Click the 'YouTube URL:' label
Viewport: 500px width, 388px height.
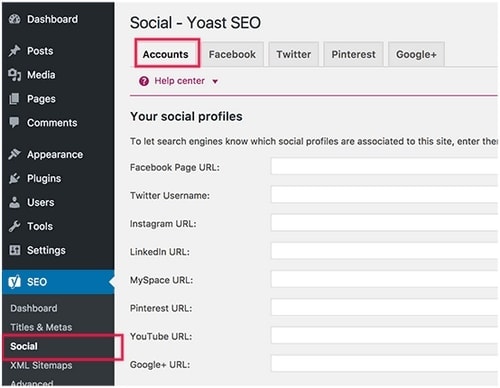[x=161, y=336]
